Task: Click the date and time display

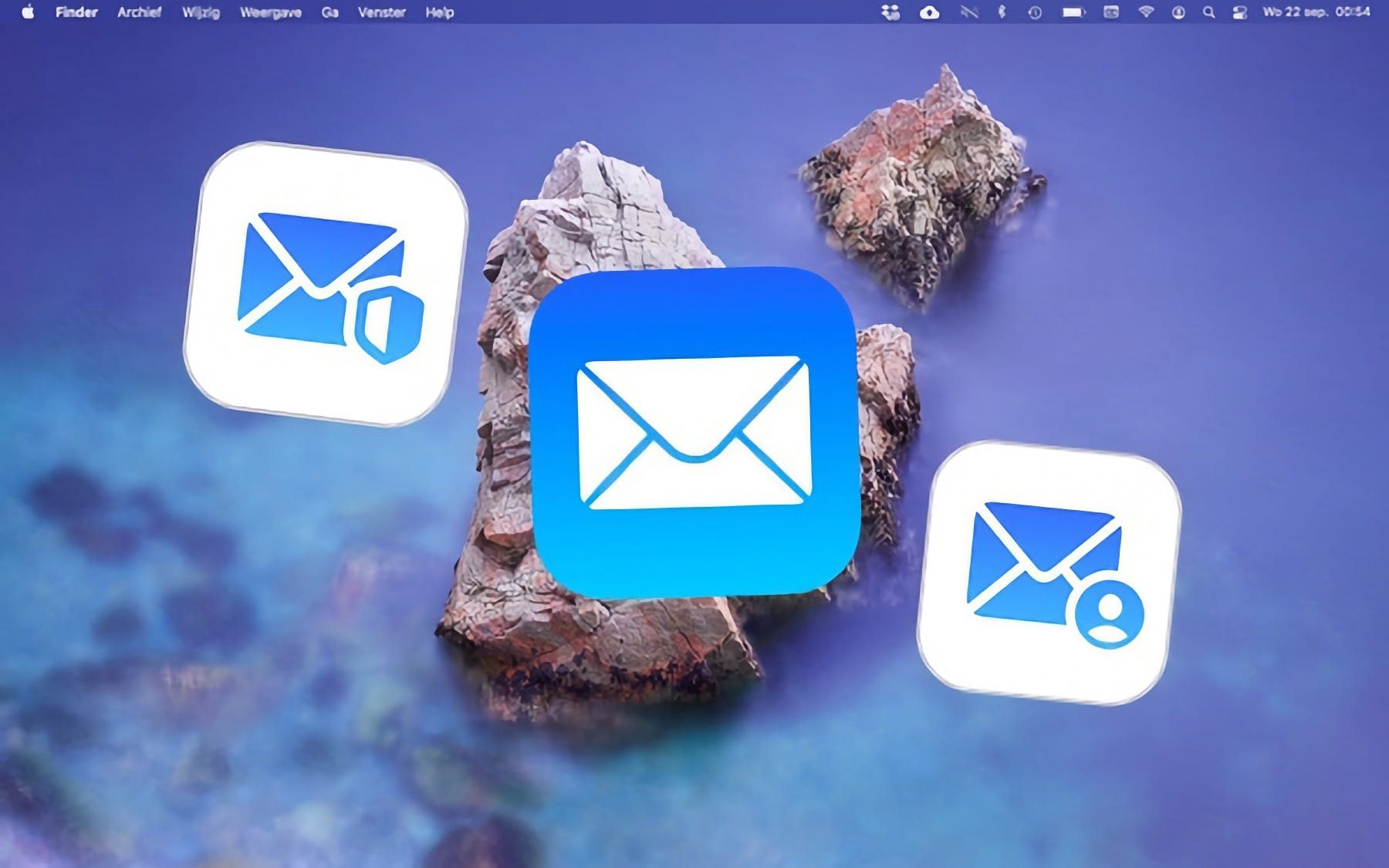Action: click(1316, 12)
